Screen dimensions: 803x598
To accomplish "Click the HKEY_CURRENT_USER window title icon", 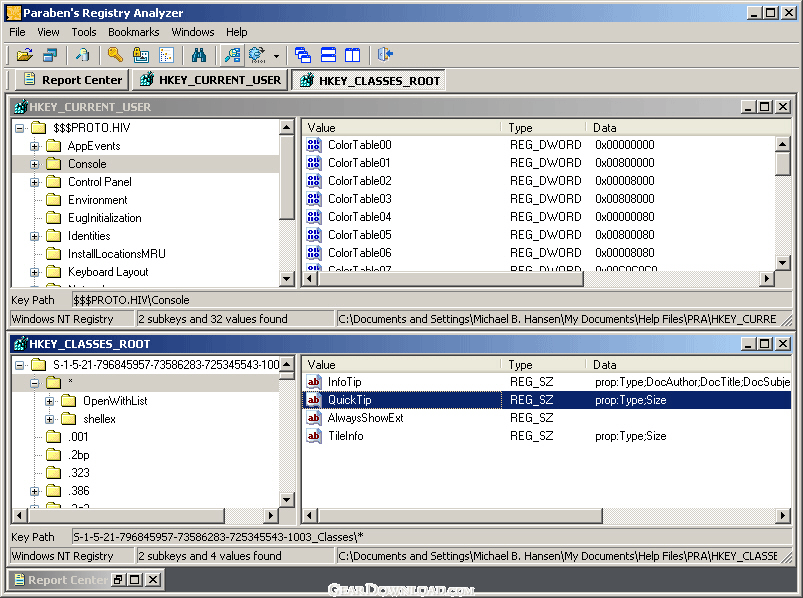I will (21, 107).
